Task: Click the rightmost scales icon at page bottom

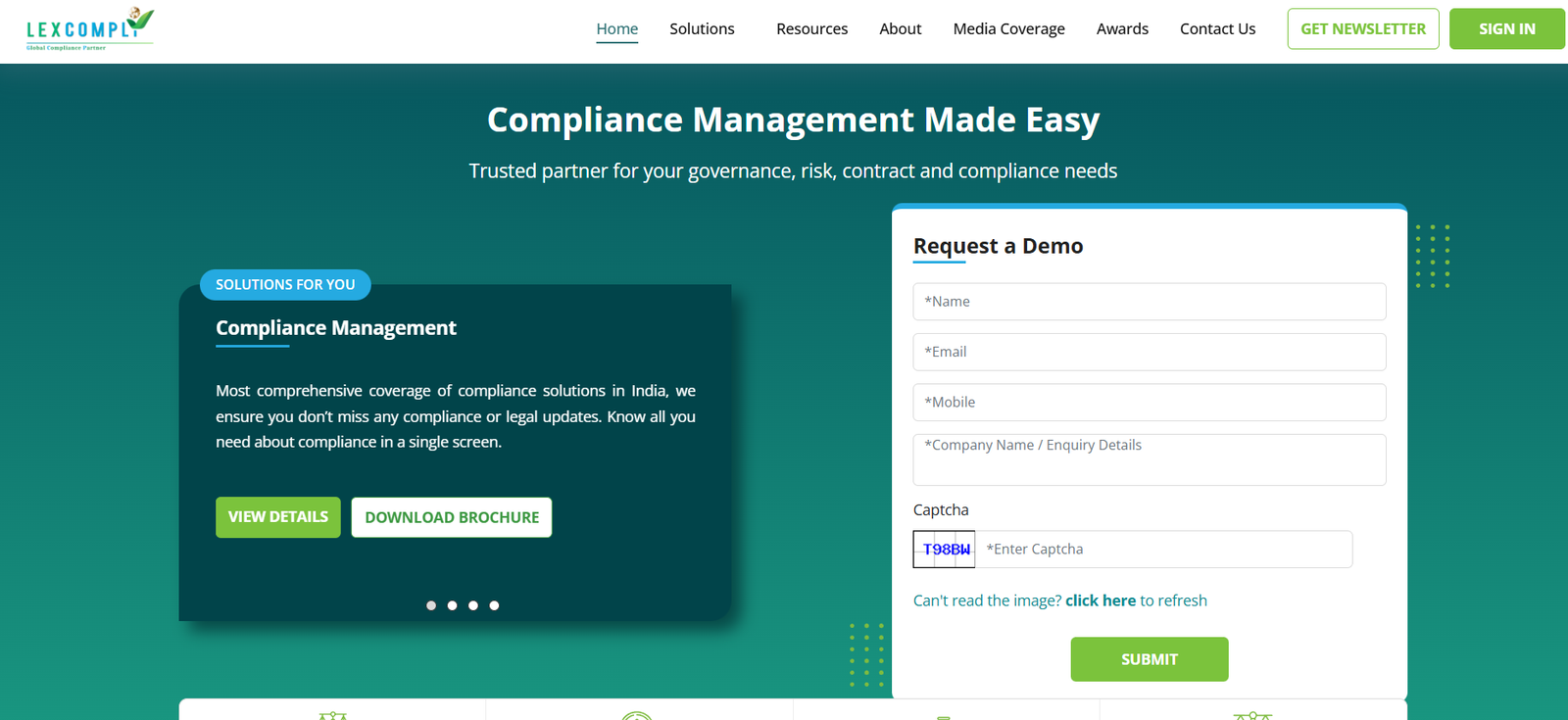Action: coord(1252,715)
